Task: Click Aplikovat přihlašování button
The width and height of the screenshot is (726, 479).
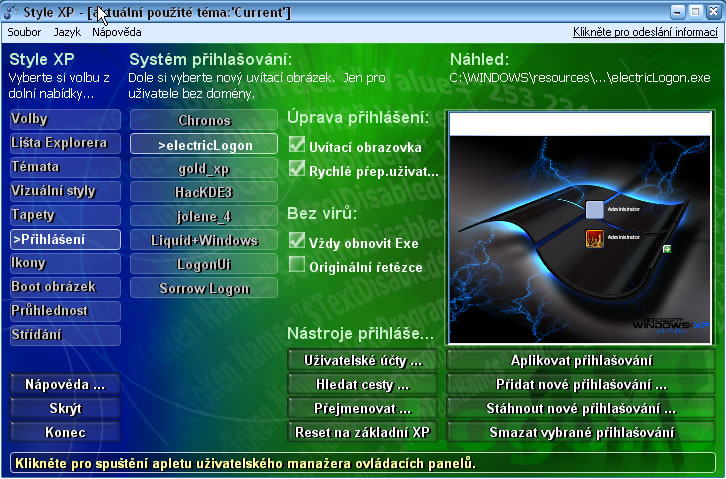Action: pyautogui.click(x=581, y=361)
